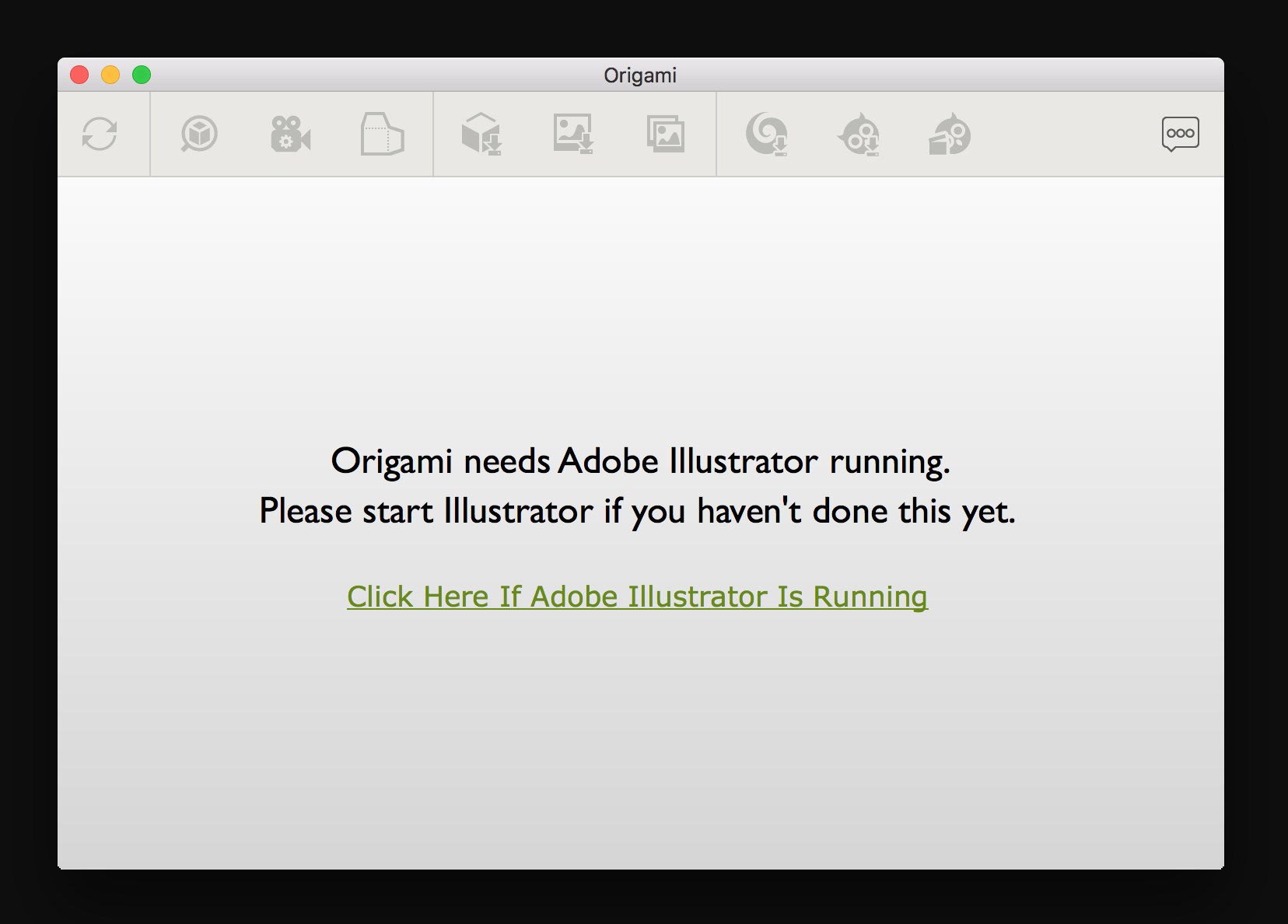Click the export single image download icon

(x=574, y=134)
